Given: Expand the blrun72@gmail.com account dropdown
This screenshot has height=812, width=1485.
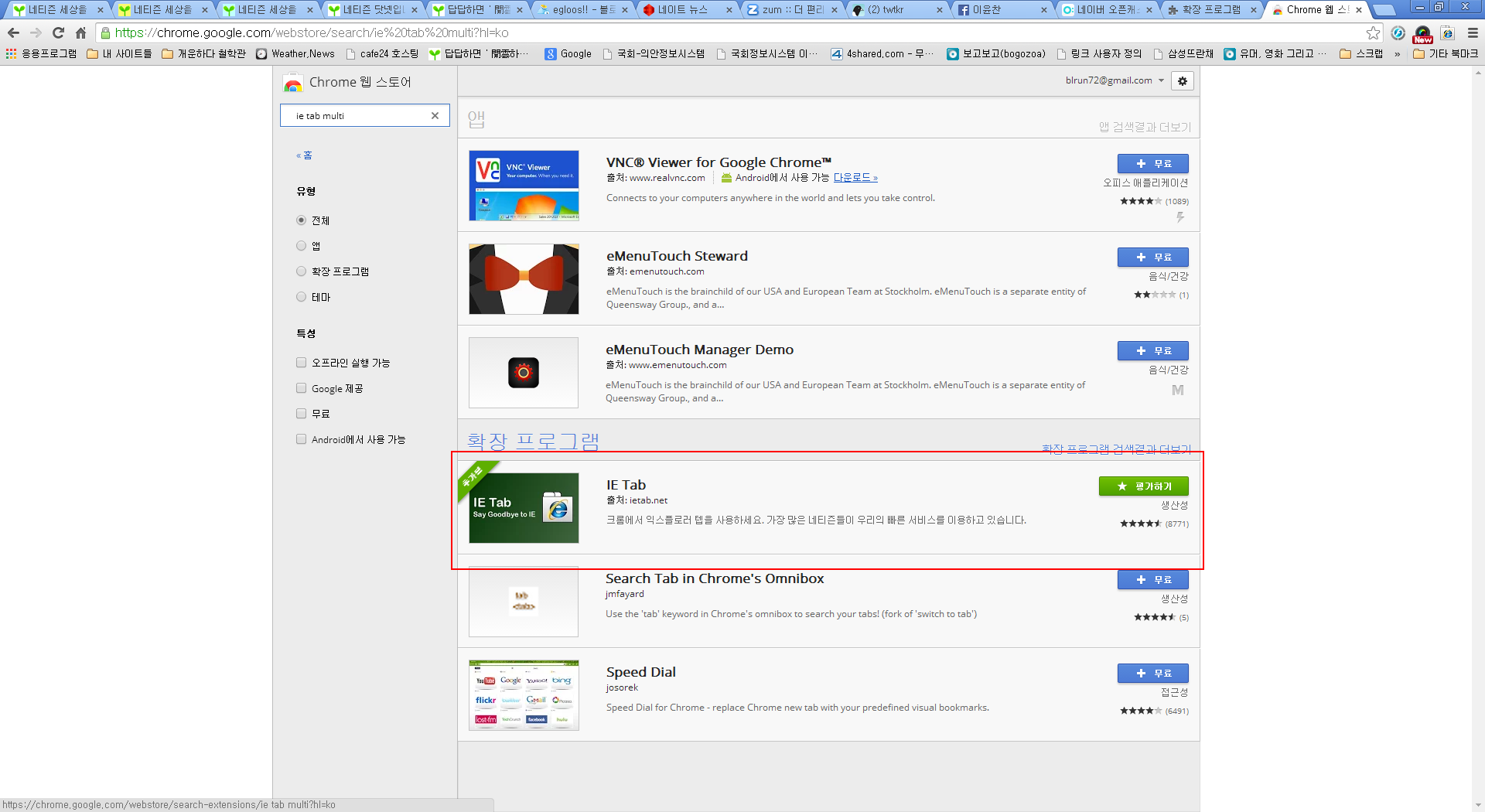Looking at the screenshot, I should click(x=1115, y=80).
